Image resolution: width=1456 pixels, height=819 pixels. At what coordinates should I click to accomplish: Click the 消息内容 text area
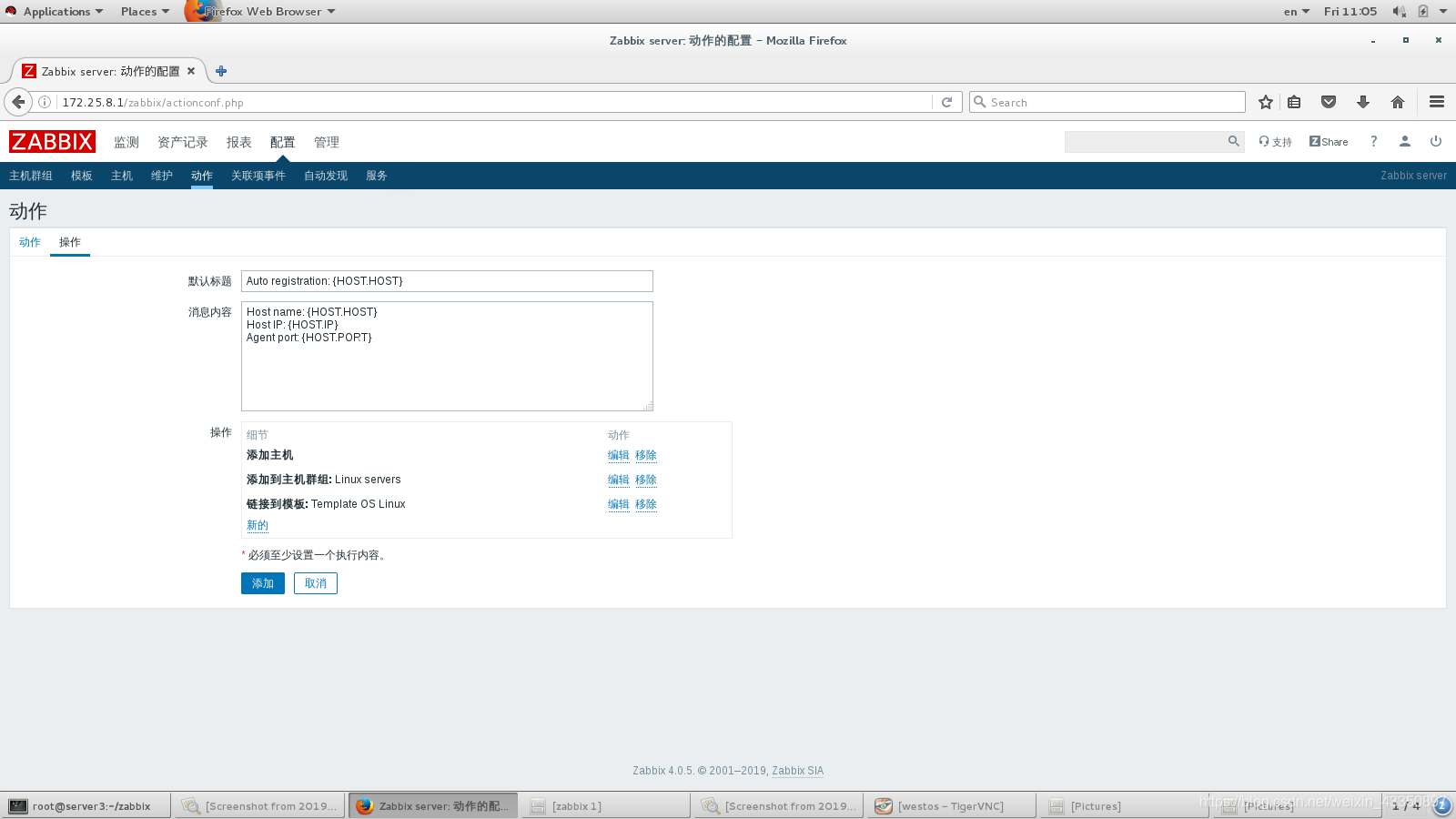click(x=447, y=356)
